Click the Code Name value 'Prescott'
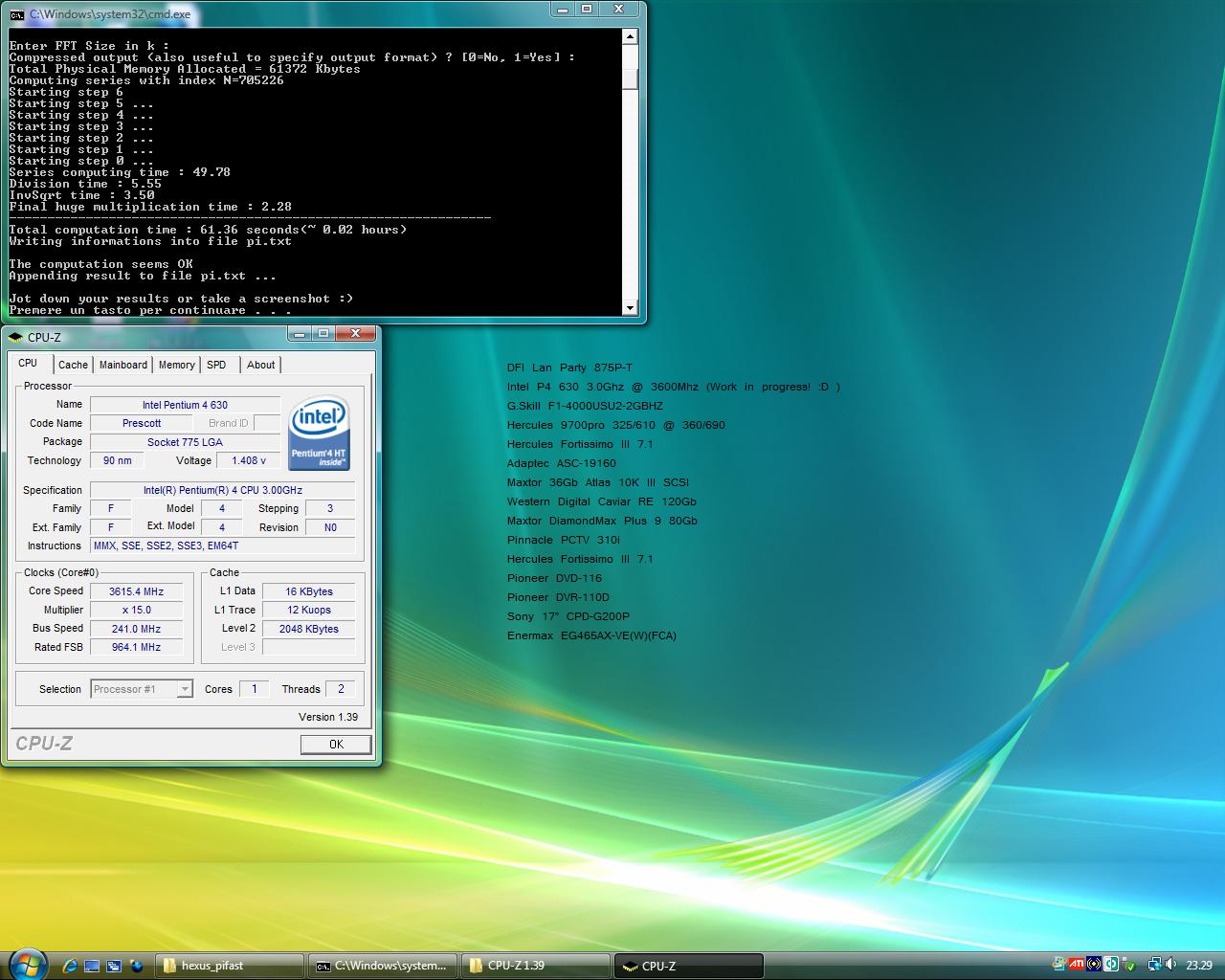The width and height of the screenshot is (1225, 980). pos(142,423)
